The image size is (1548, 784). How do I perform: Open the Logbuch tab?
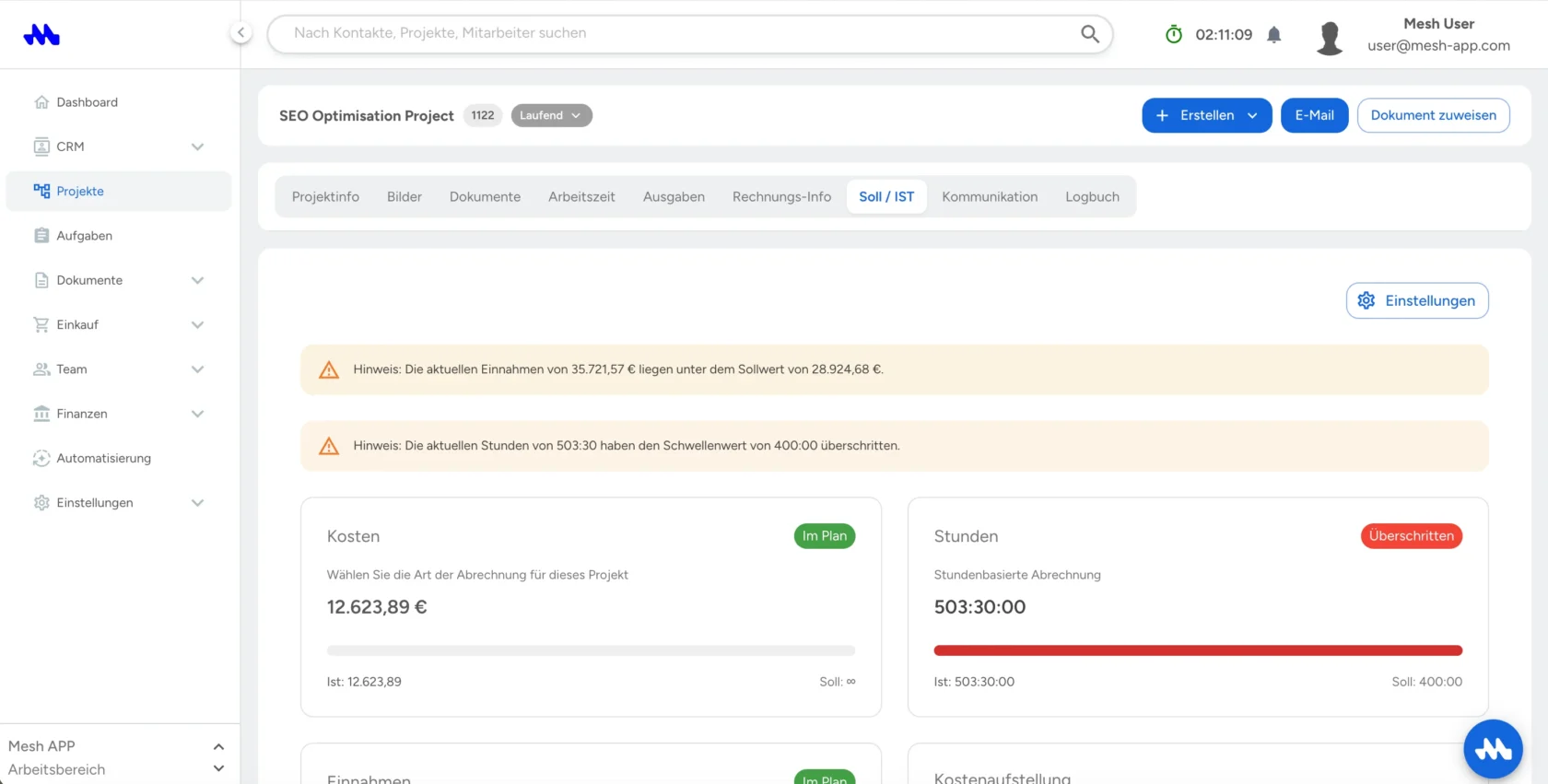tap(1092, 197)
